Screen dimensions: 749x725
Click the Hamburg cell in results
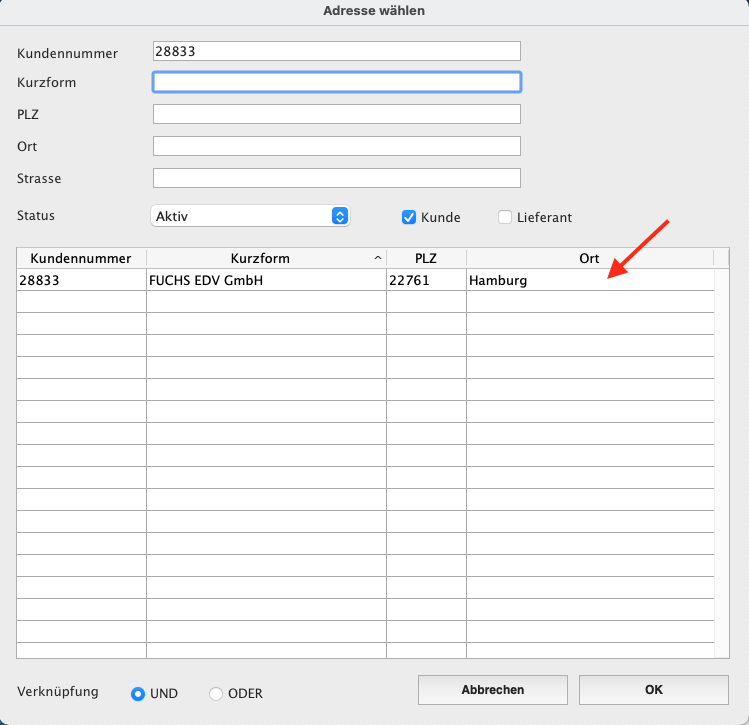tap(498, 281)
